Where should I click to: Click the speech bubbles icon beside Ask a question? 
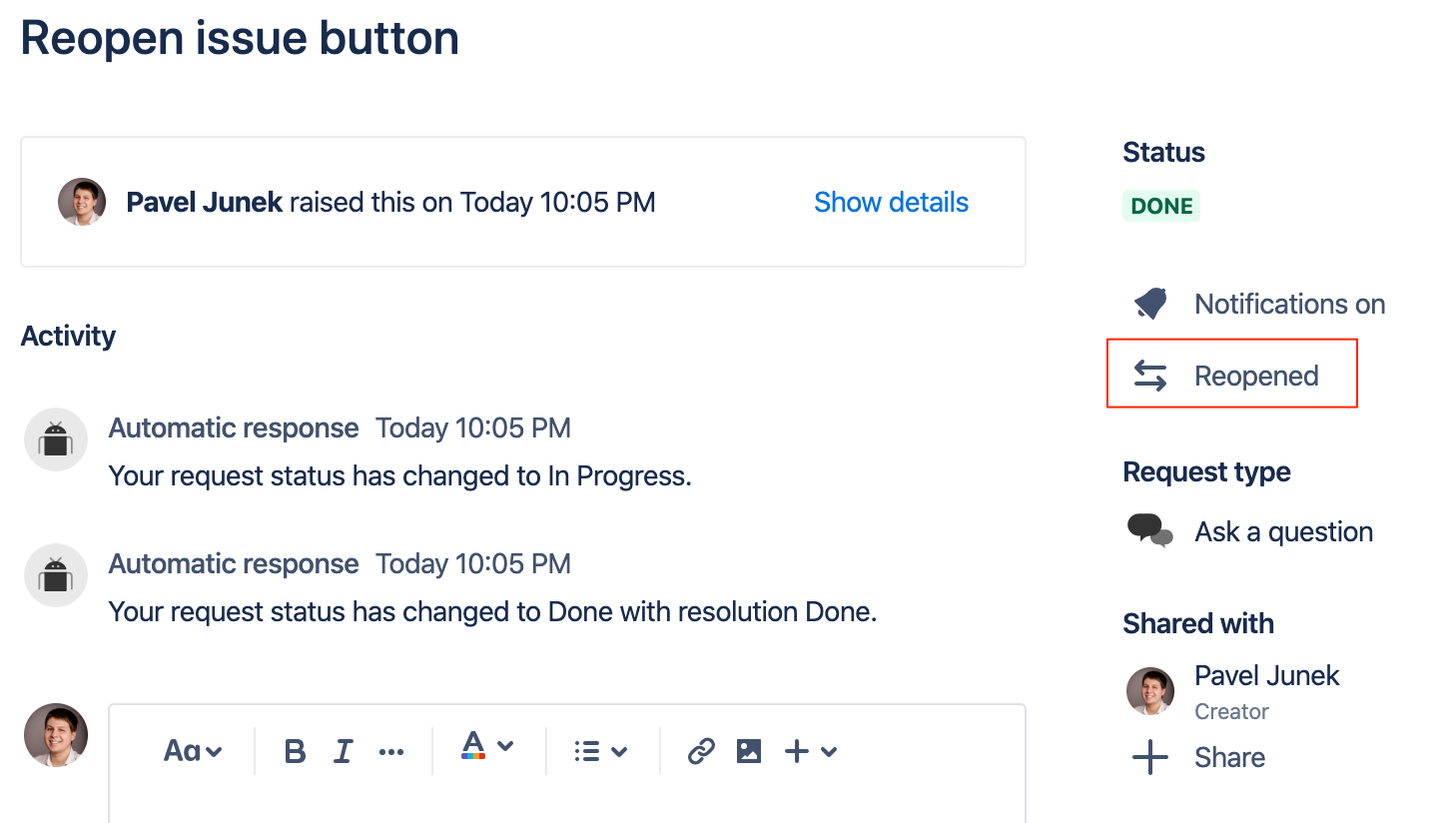[1149, 530]
